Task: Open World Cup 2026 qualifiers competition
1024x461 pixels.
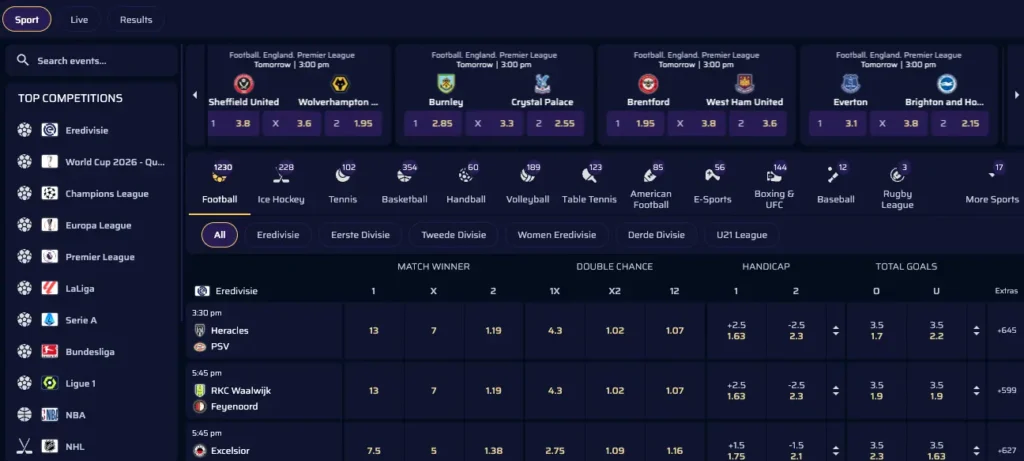Action: point(91,162)
